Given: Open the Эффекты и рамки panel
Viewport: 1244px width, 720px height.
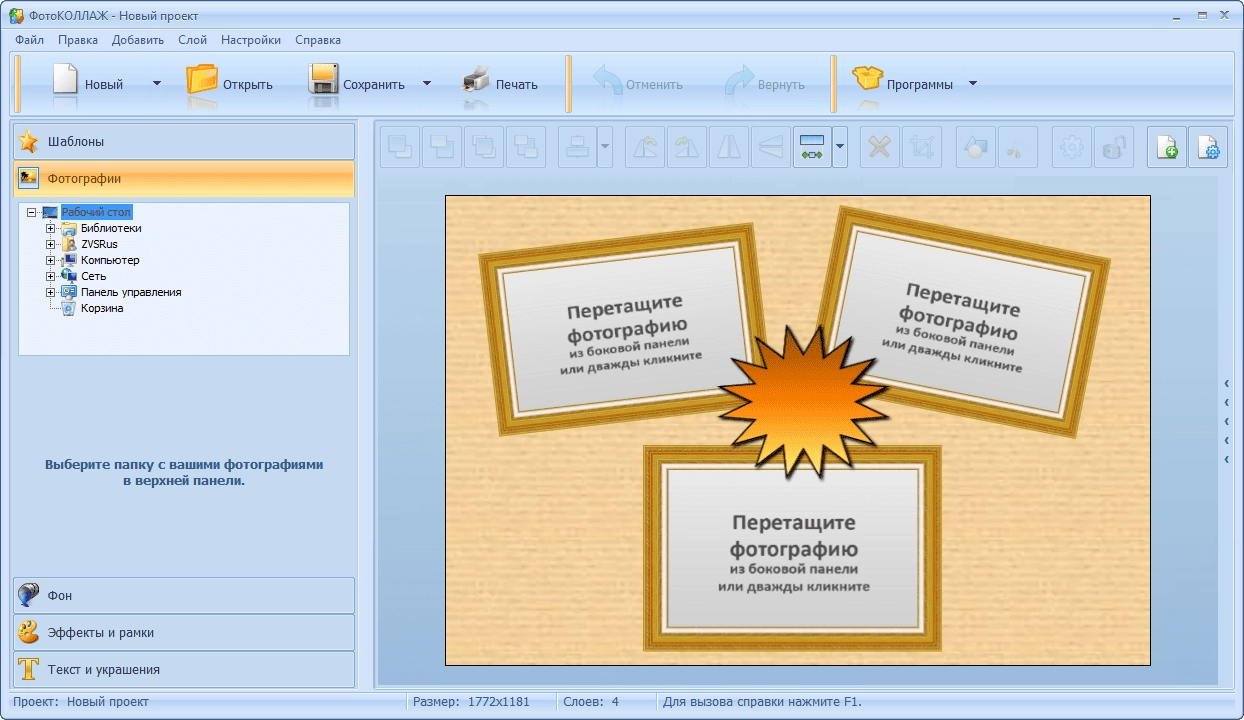Looking at the screenshot, I should click(x=184, y=632).
